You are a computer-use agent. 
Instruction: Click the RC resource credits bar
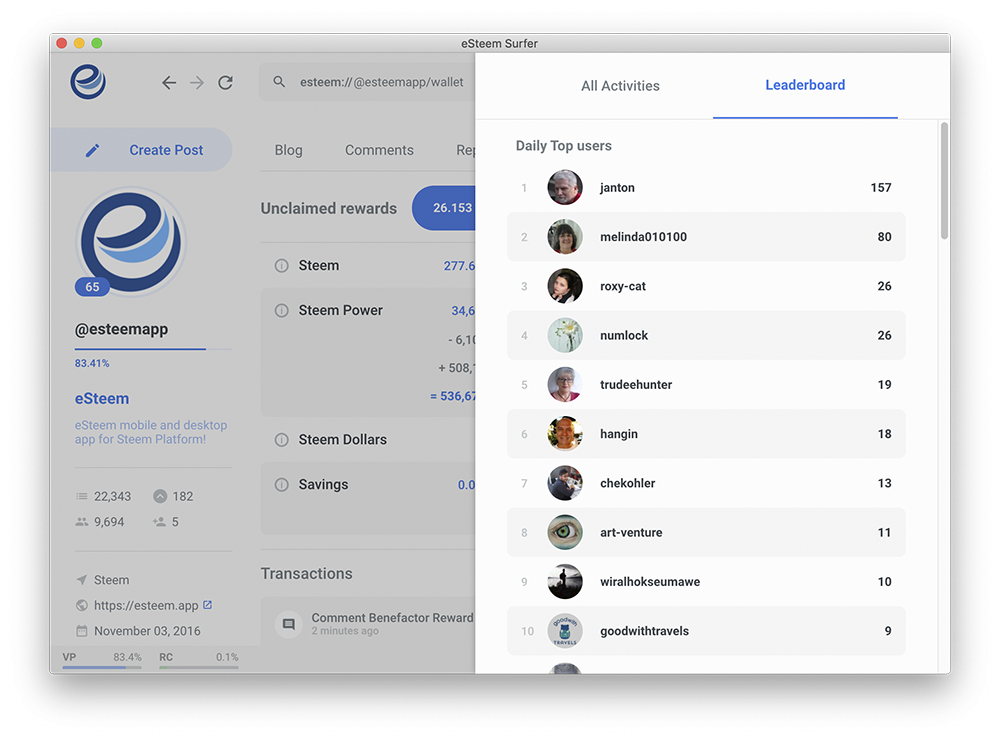[199, 667]
